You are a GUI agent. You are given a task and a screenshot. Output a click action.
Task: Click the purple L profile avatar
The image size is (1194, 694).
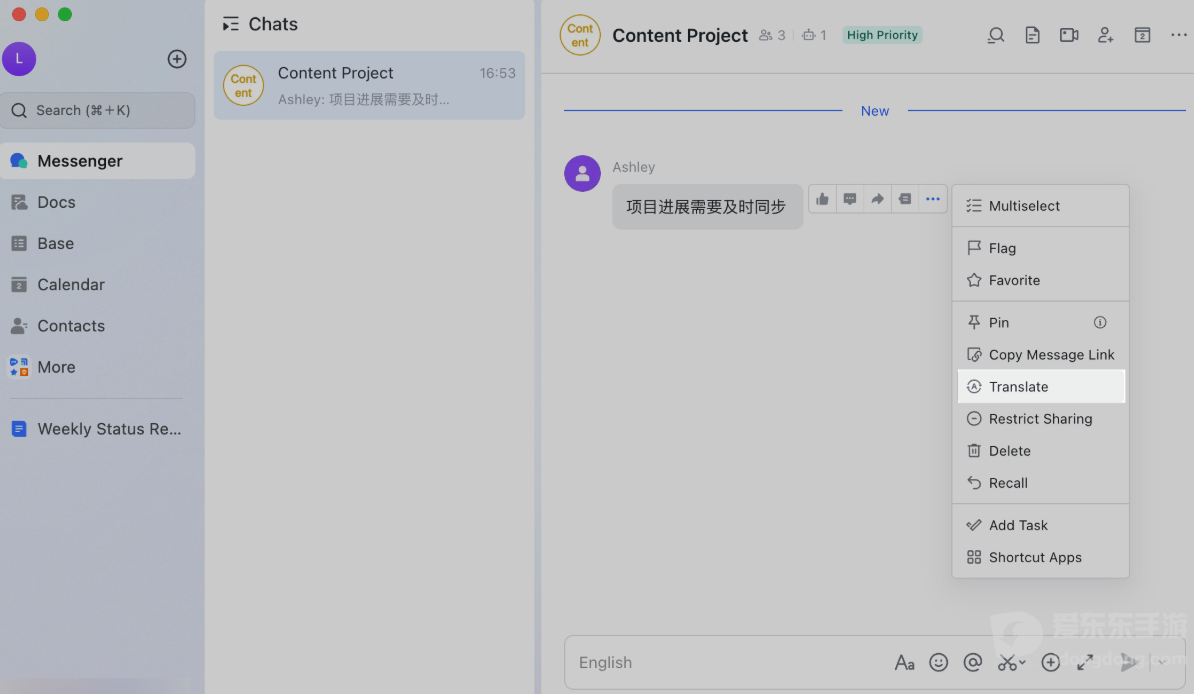click(x=19, y=59)
